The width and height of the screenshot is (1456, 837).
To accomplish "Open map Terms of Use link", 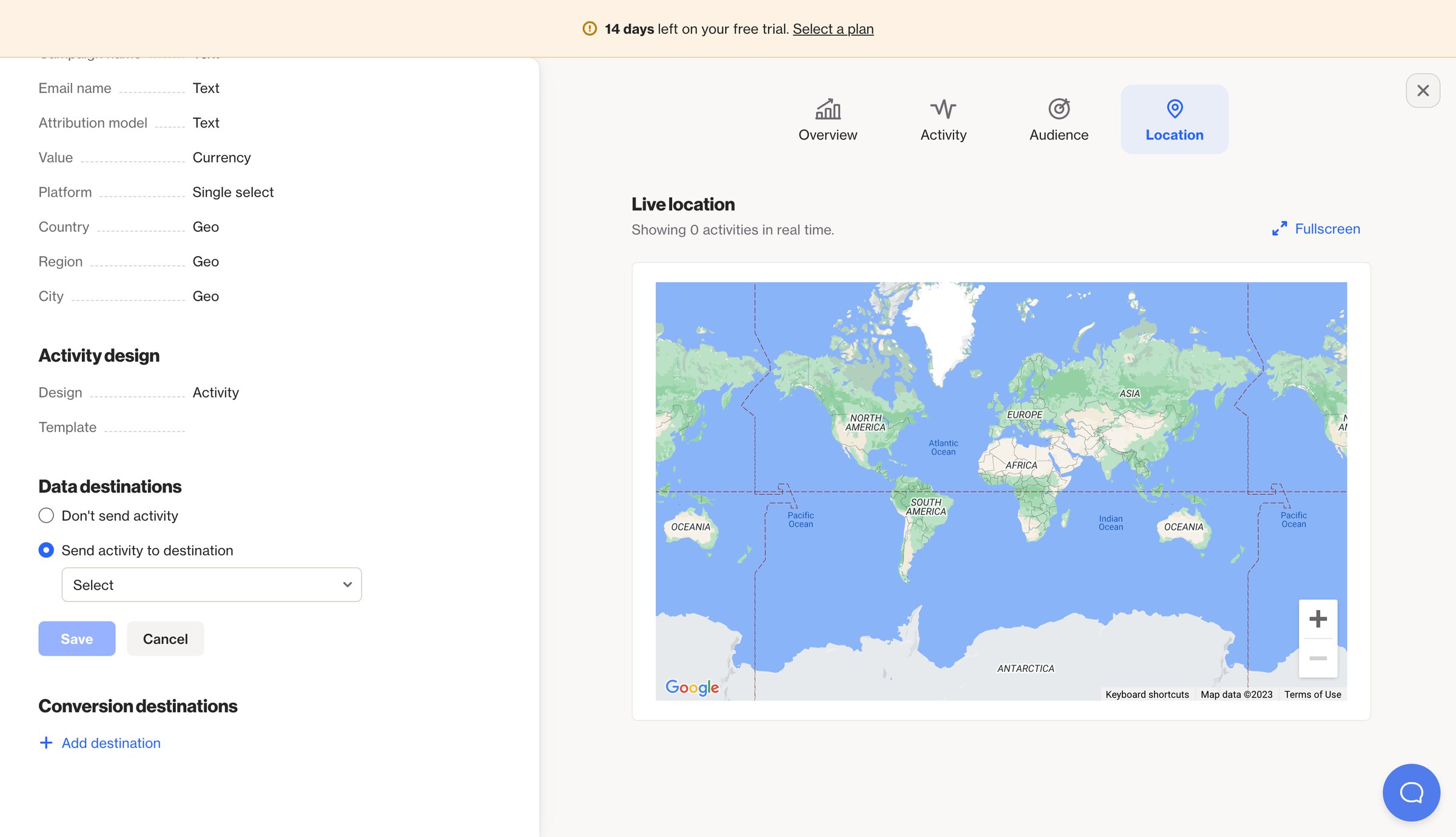I will (x=1312, y=694).
